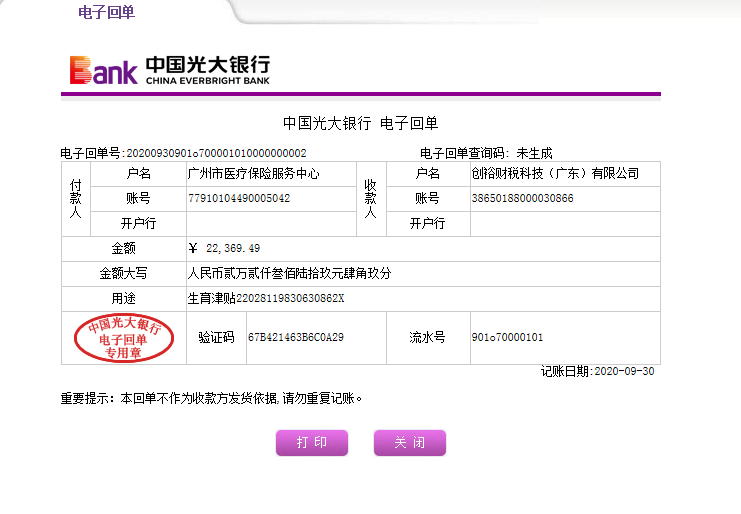Click serial number 901o70000101
Screen dimensions: 741x514
tap(508, 337)
